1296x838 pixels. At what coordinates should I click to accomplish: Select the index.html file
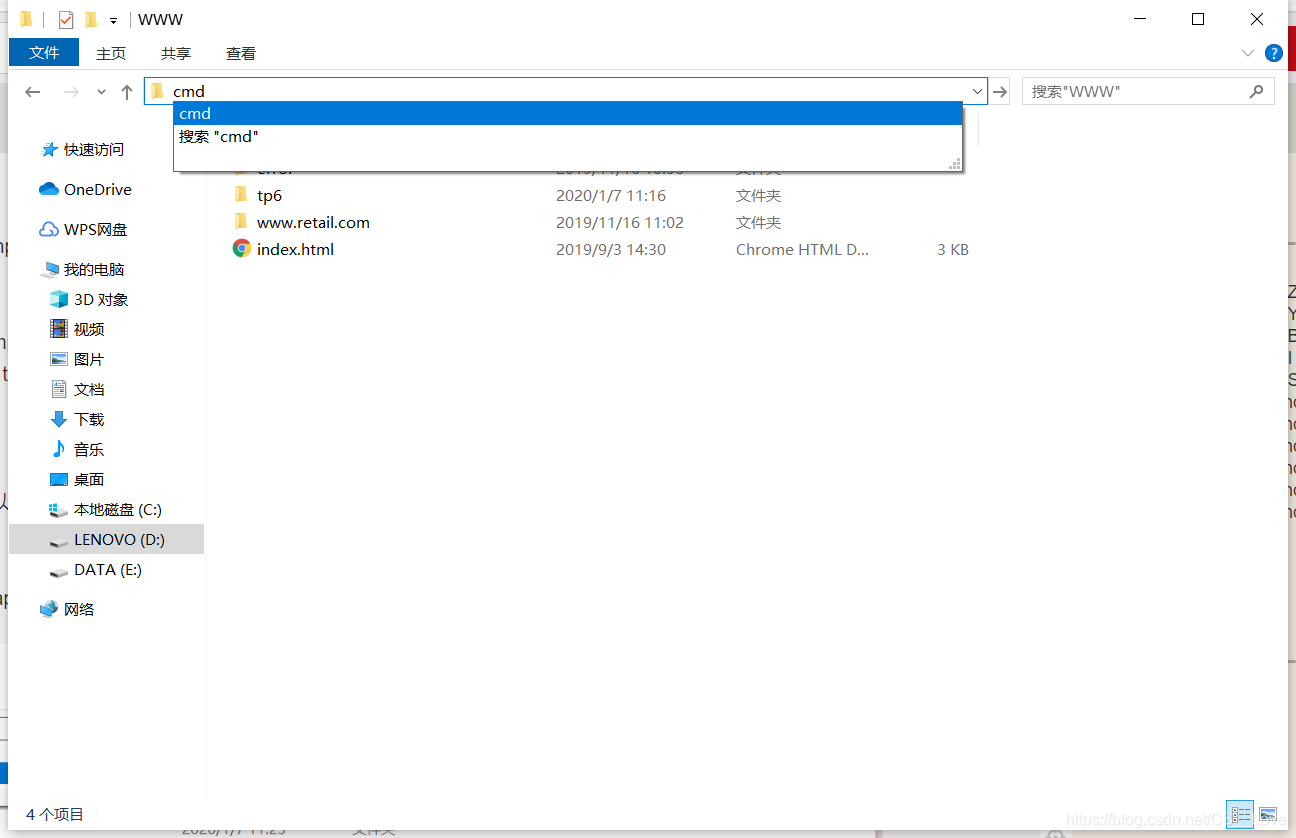[295, 250]
